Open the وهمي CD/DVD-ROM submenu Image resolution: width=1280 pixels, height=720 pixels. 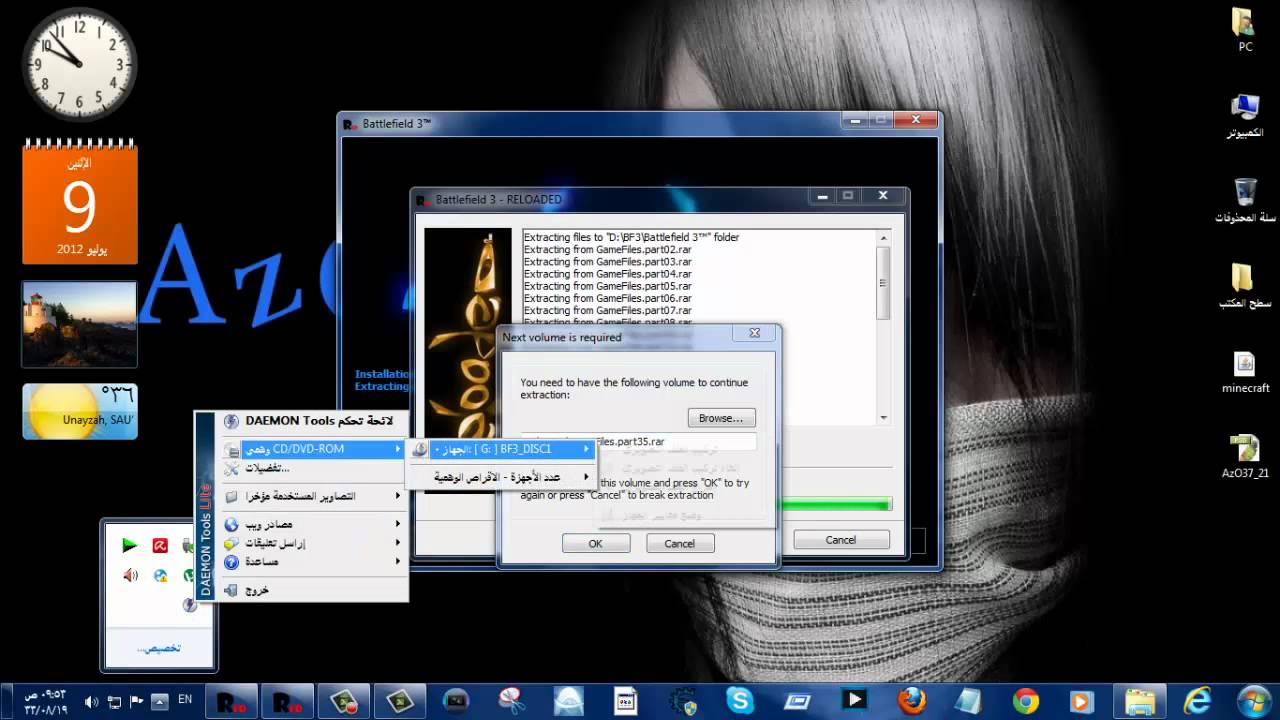314,449
